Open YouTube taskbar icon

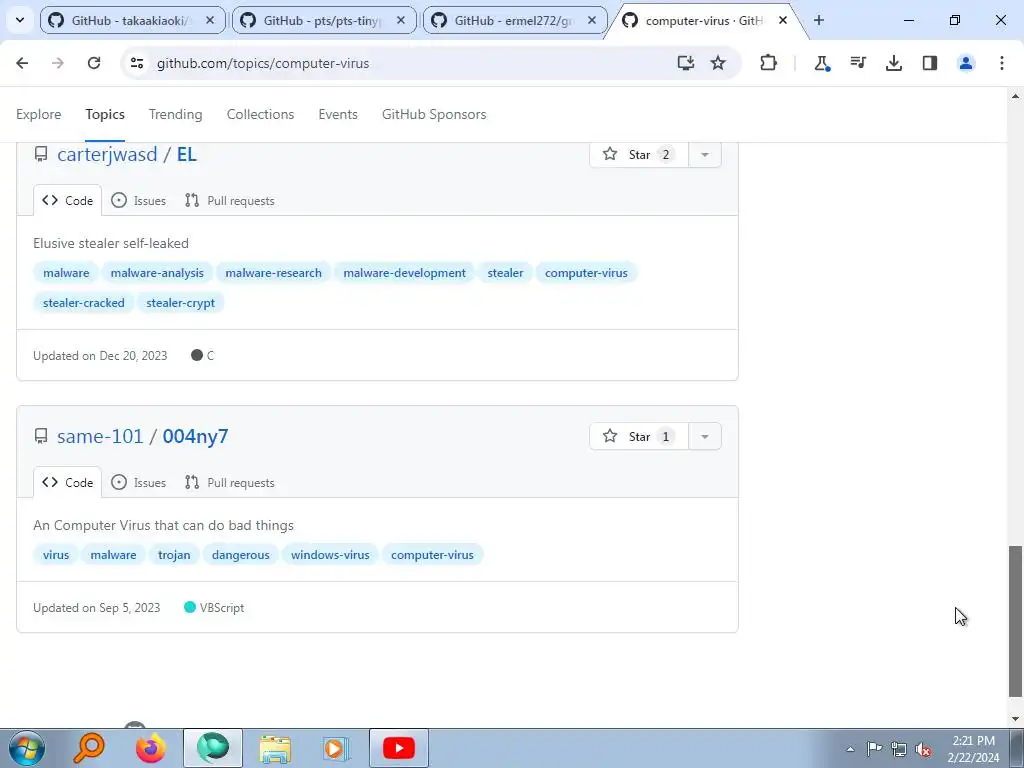(x=399, y=748)
